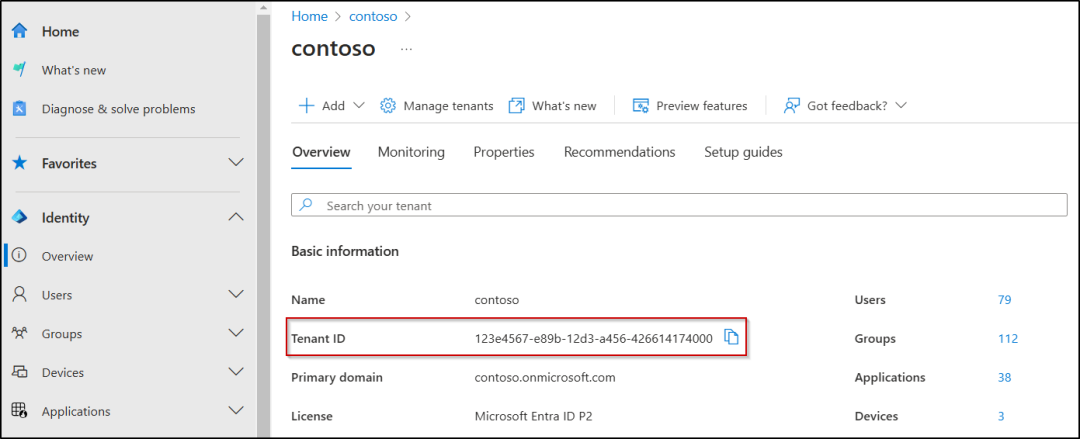Expand the Users submenu chevron
The width and height of the screenshot is (1080, 439).
[236, 294]
